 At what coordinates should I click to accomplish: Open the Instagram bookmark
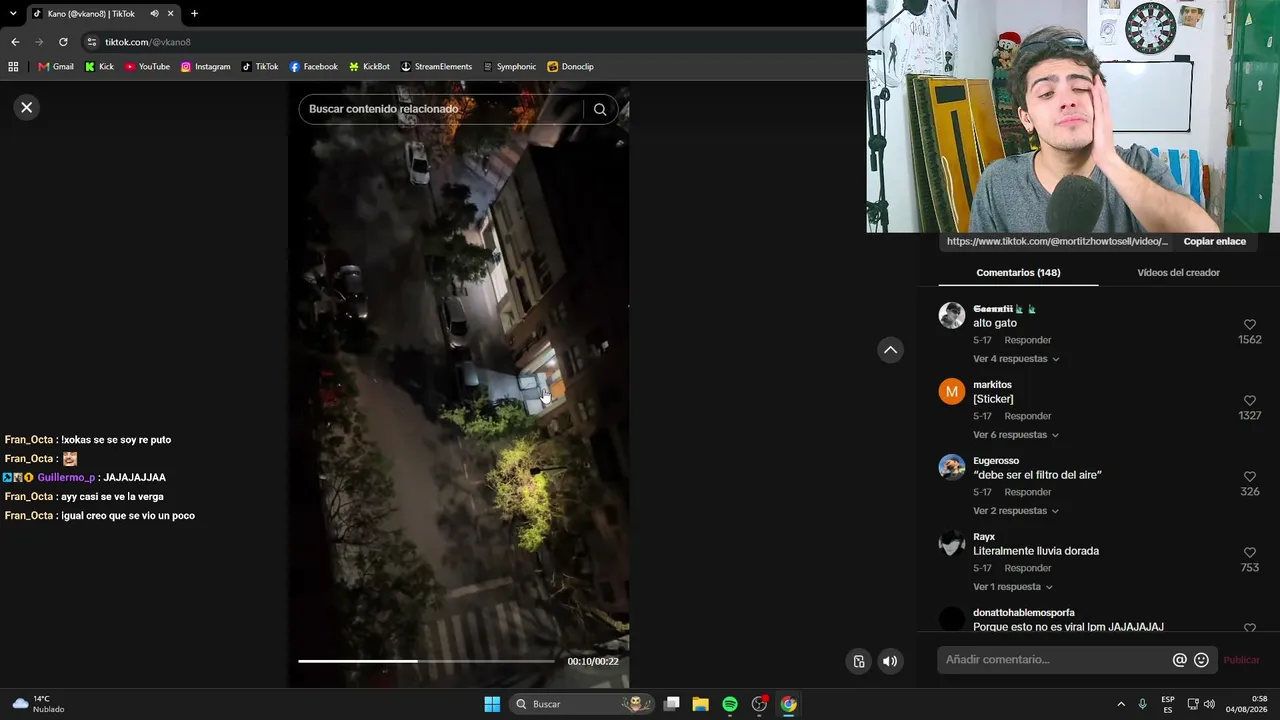[205, 67]
